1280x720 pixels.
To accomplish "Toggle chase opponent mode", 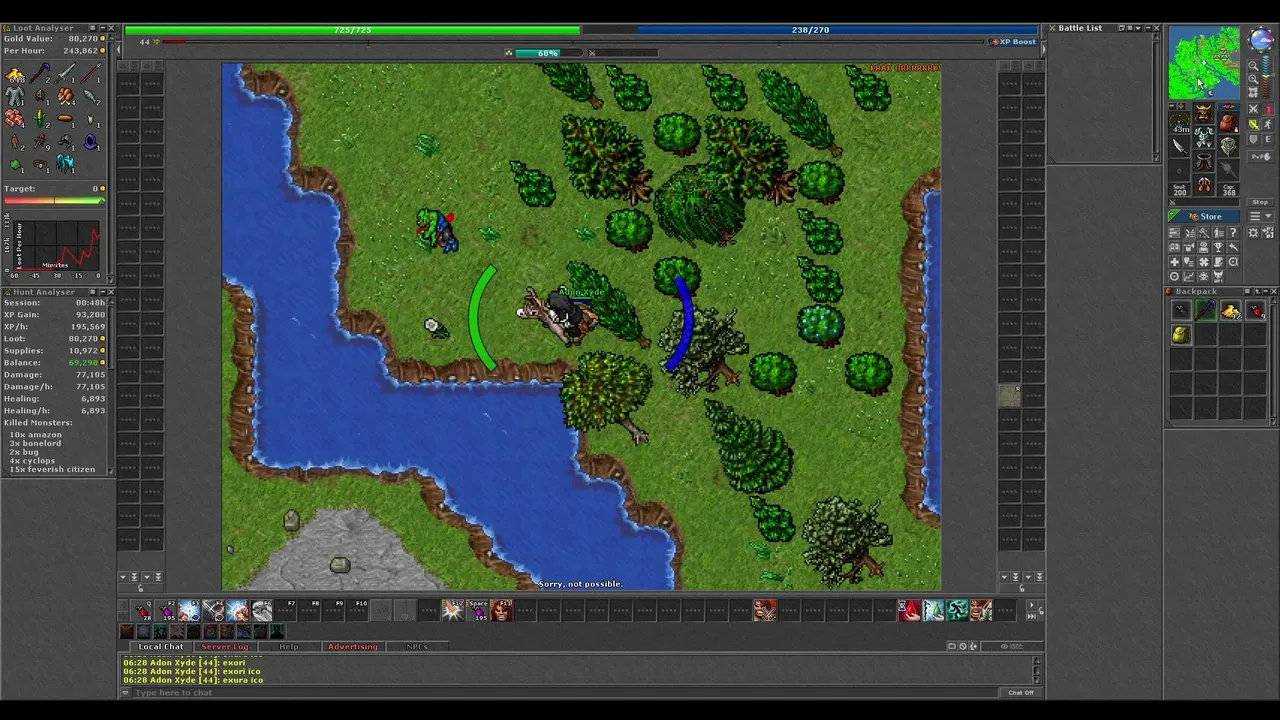I will [1268, 124].
